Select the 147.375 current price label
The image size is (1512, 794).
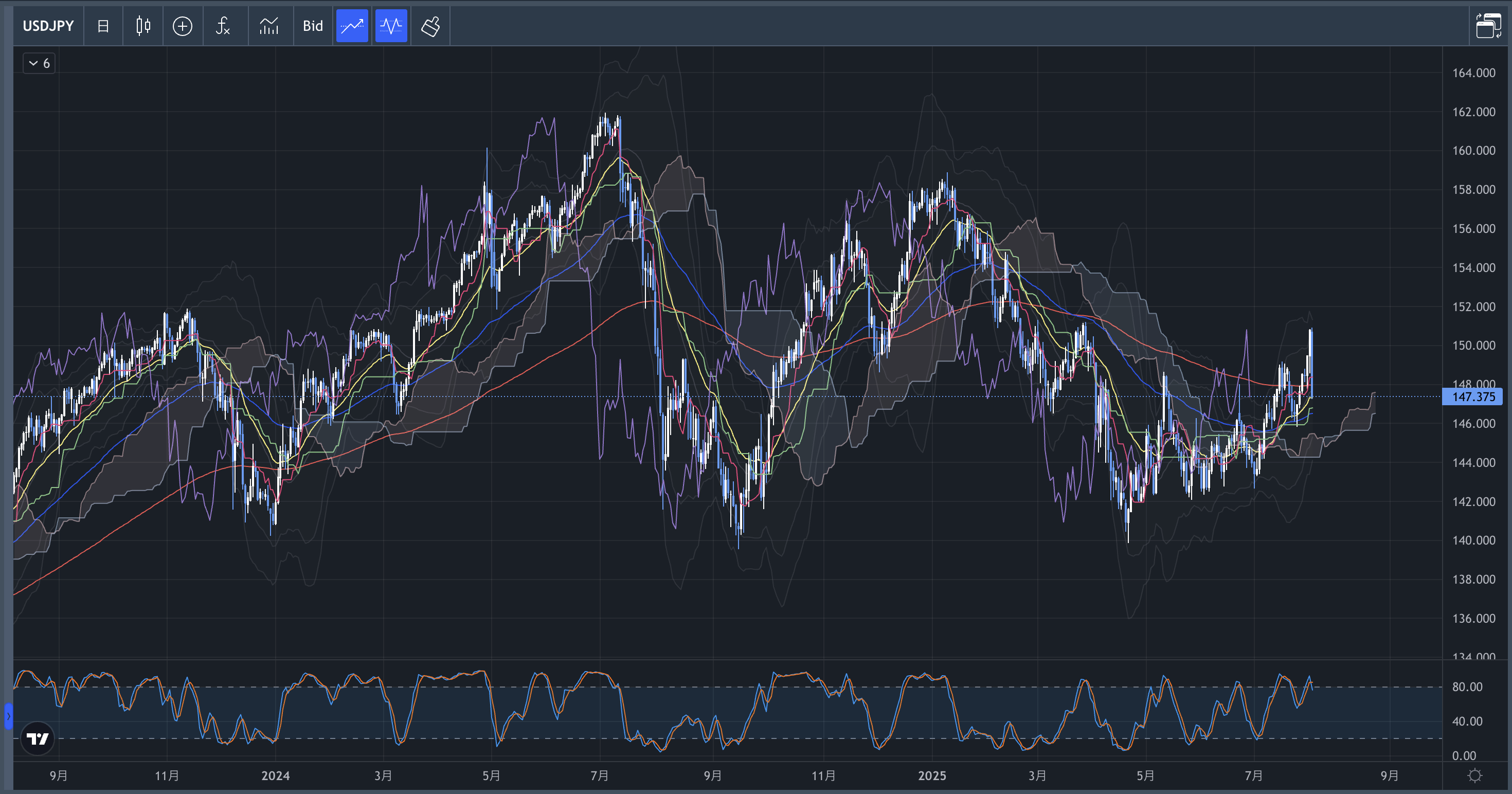(x=1472, y=396)
